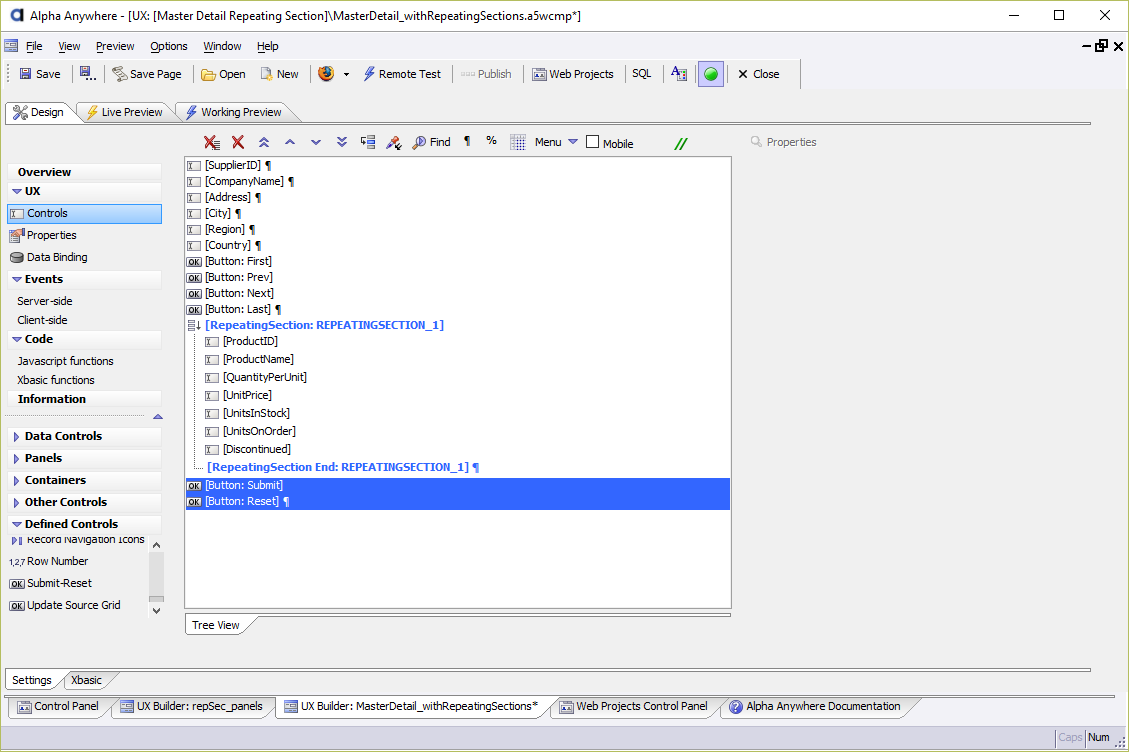Click the percent sign toolbar icon

click(492, 141)
